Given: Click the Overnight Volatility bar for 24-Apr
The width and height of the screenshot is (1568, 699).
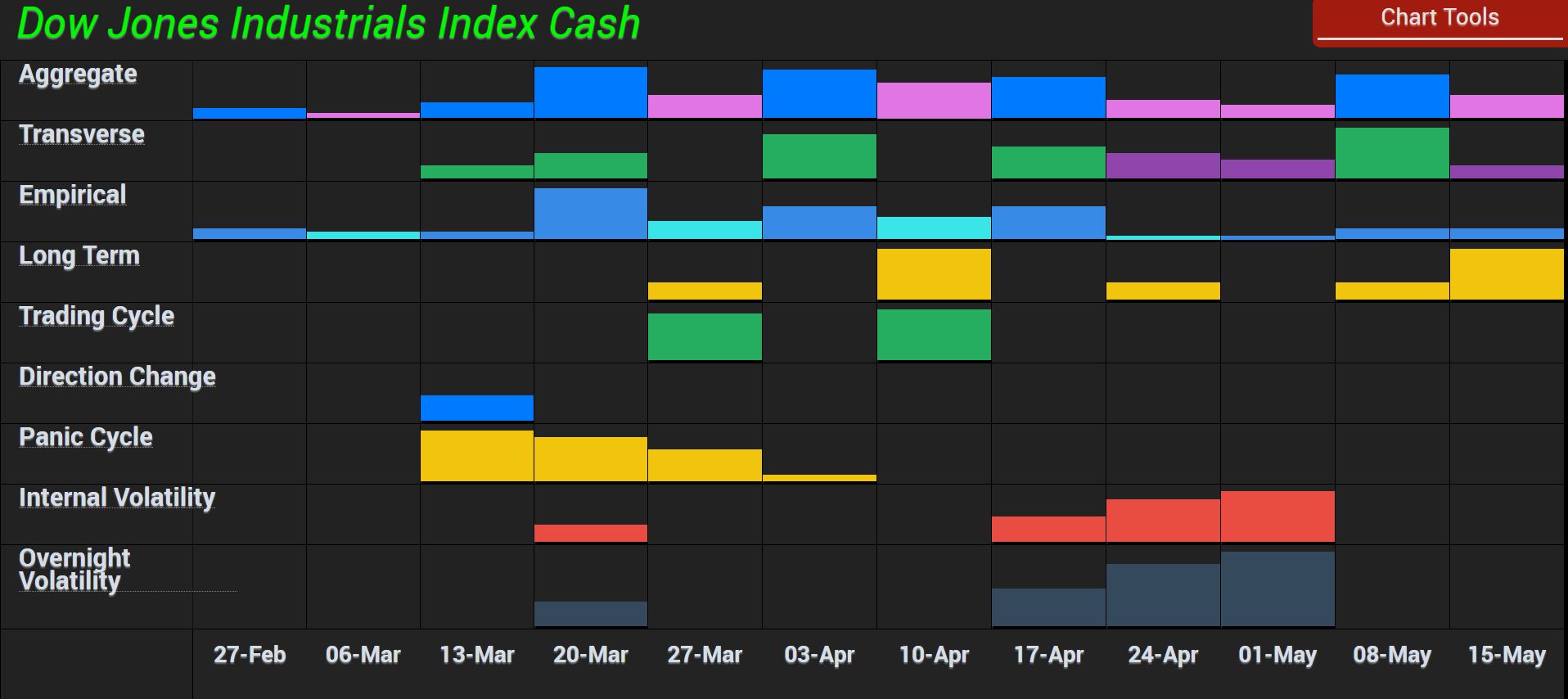Looking at the screenshot, I should click(x=1162, y=595).
